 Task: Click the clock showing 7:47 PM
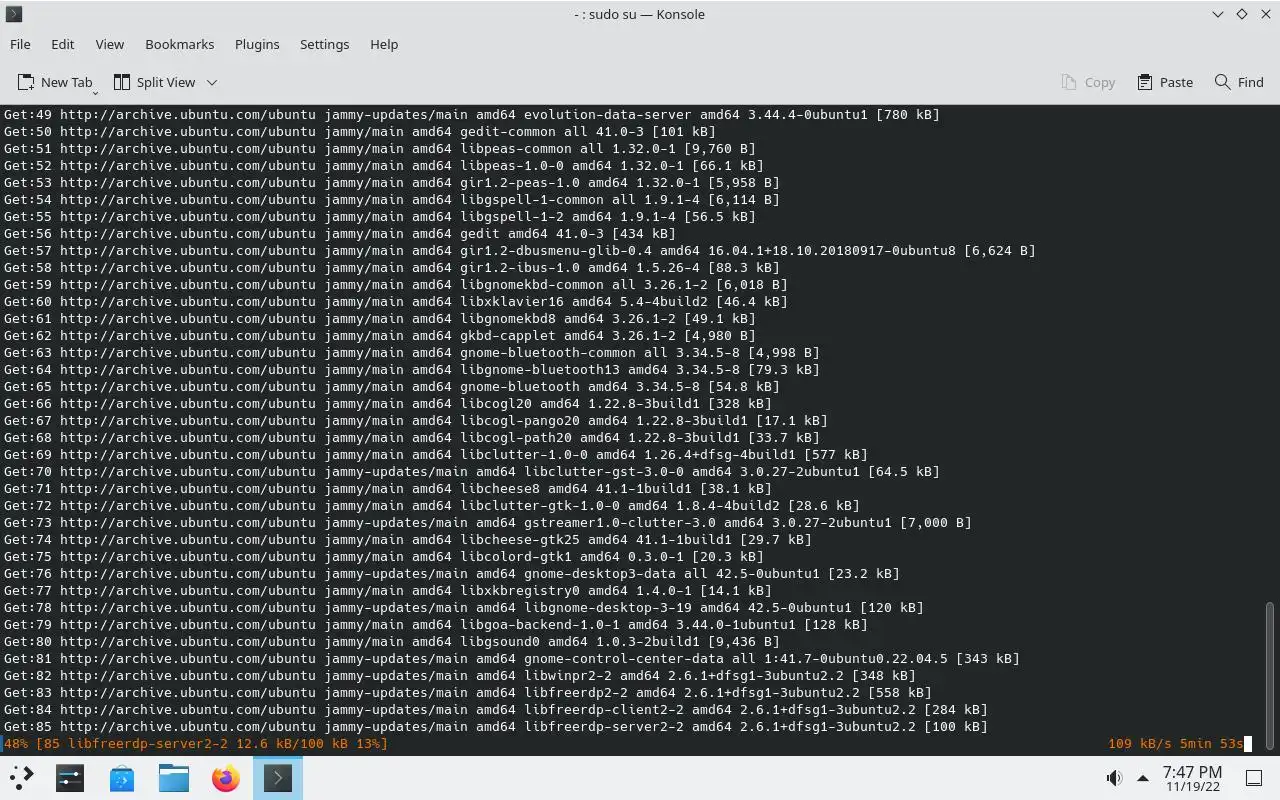point(1192,778)
